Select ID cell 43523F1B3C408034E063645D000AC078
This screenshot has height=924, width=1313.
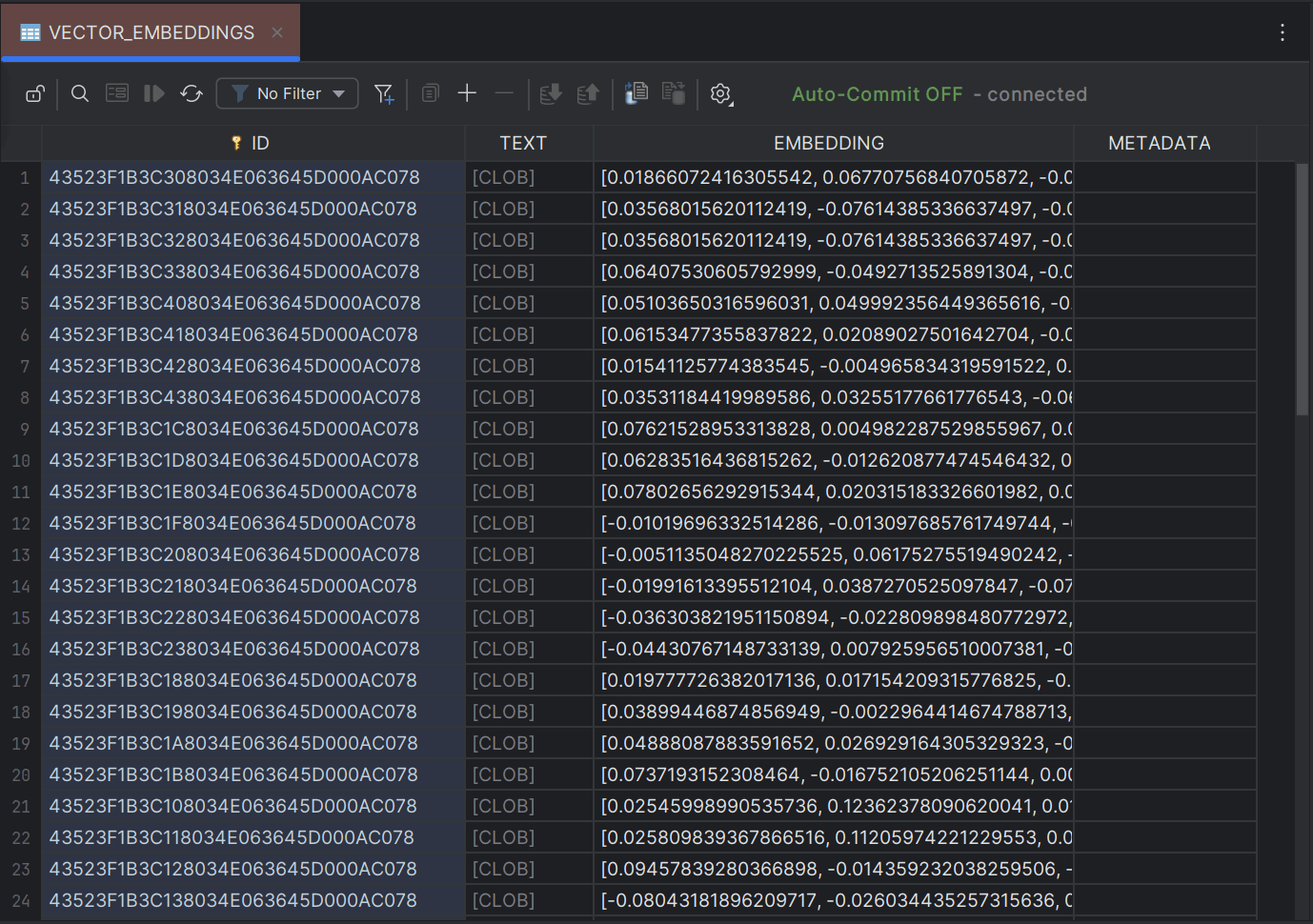[x=253, y=303]
